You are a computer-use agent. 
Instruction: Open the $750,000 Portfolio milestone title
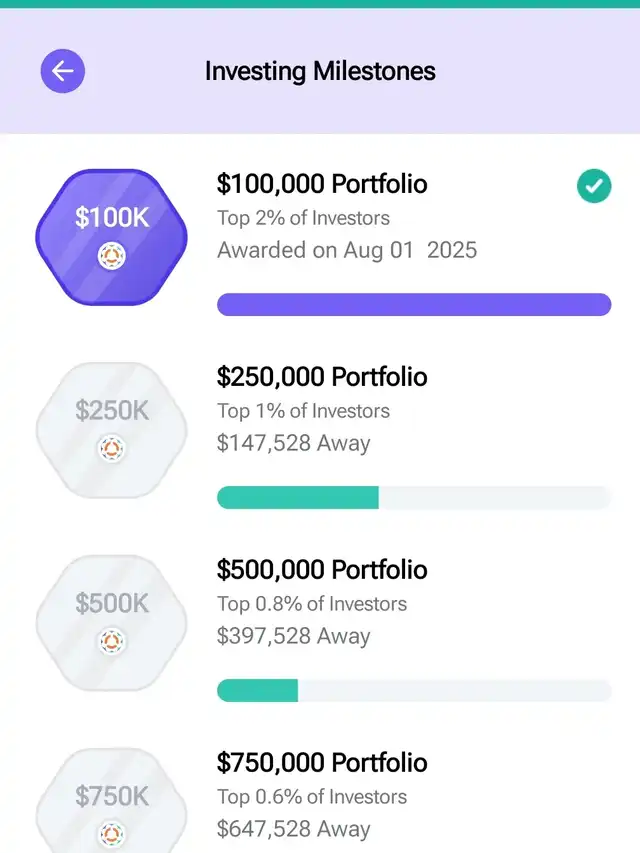pos(322,763)
